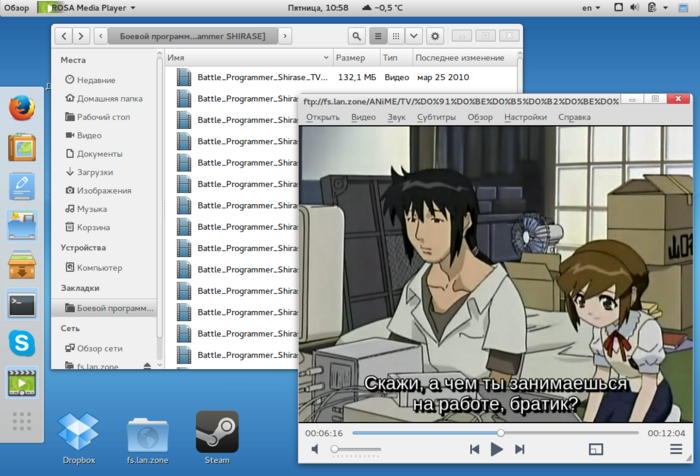Play the video

click(x=496, y=449)
